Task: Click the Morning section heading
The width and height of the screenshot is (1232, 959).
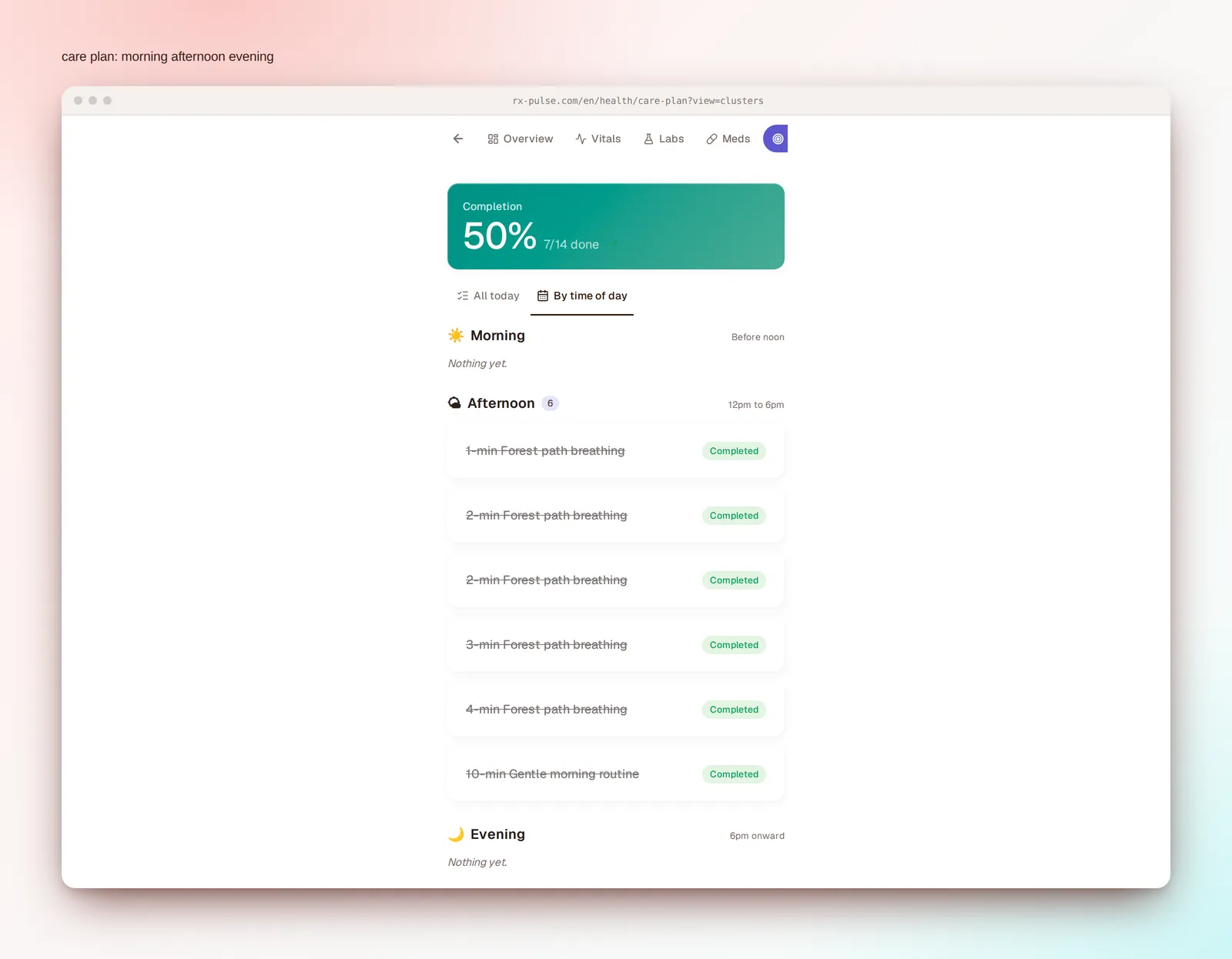Action: (497, 336)
